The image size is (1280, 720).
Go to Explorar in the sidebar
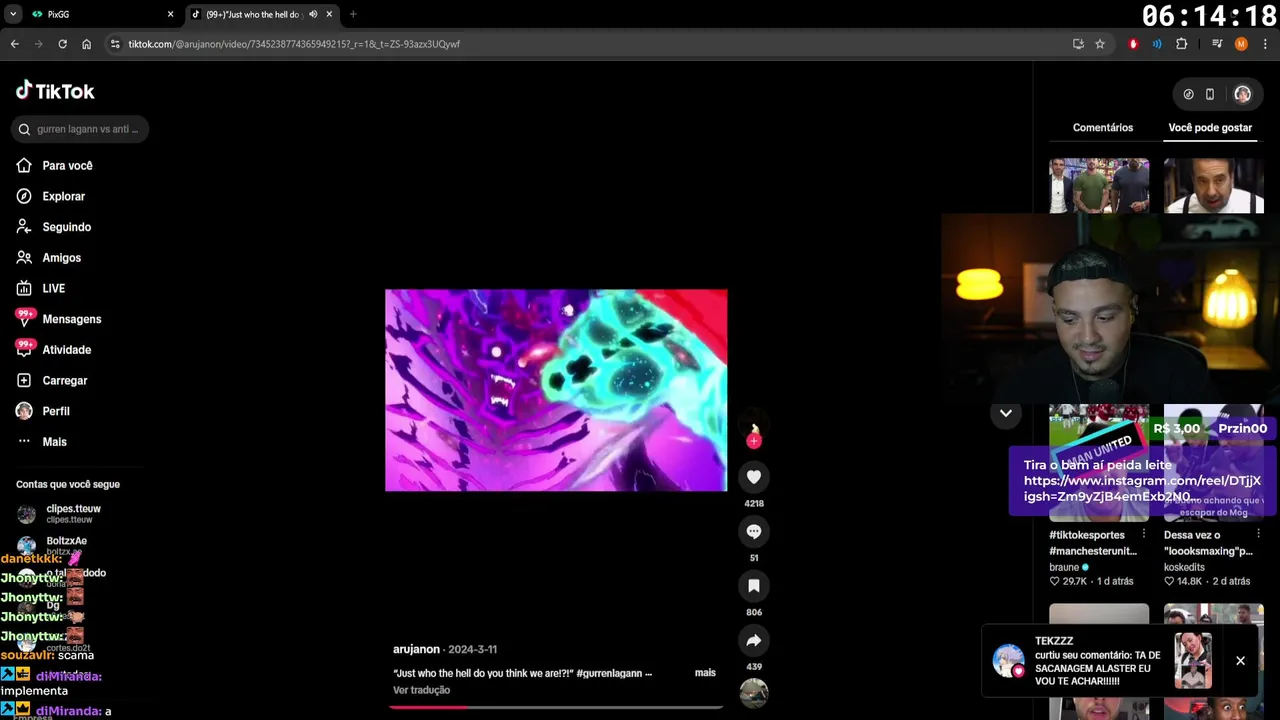tap(63, 197)
